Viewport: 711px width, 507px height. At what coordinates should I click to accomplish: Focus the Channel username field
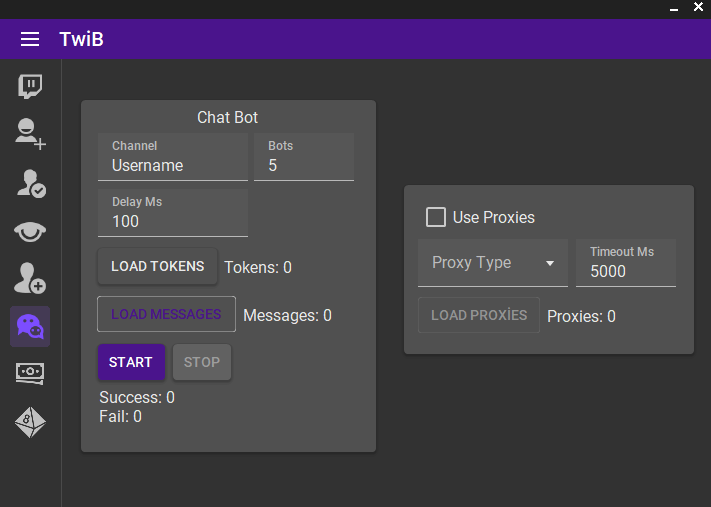[x=173, y=157]
